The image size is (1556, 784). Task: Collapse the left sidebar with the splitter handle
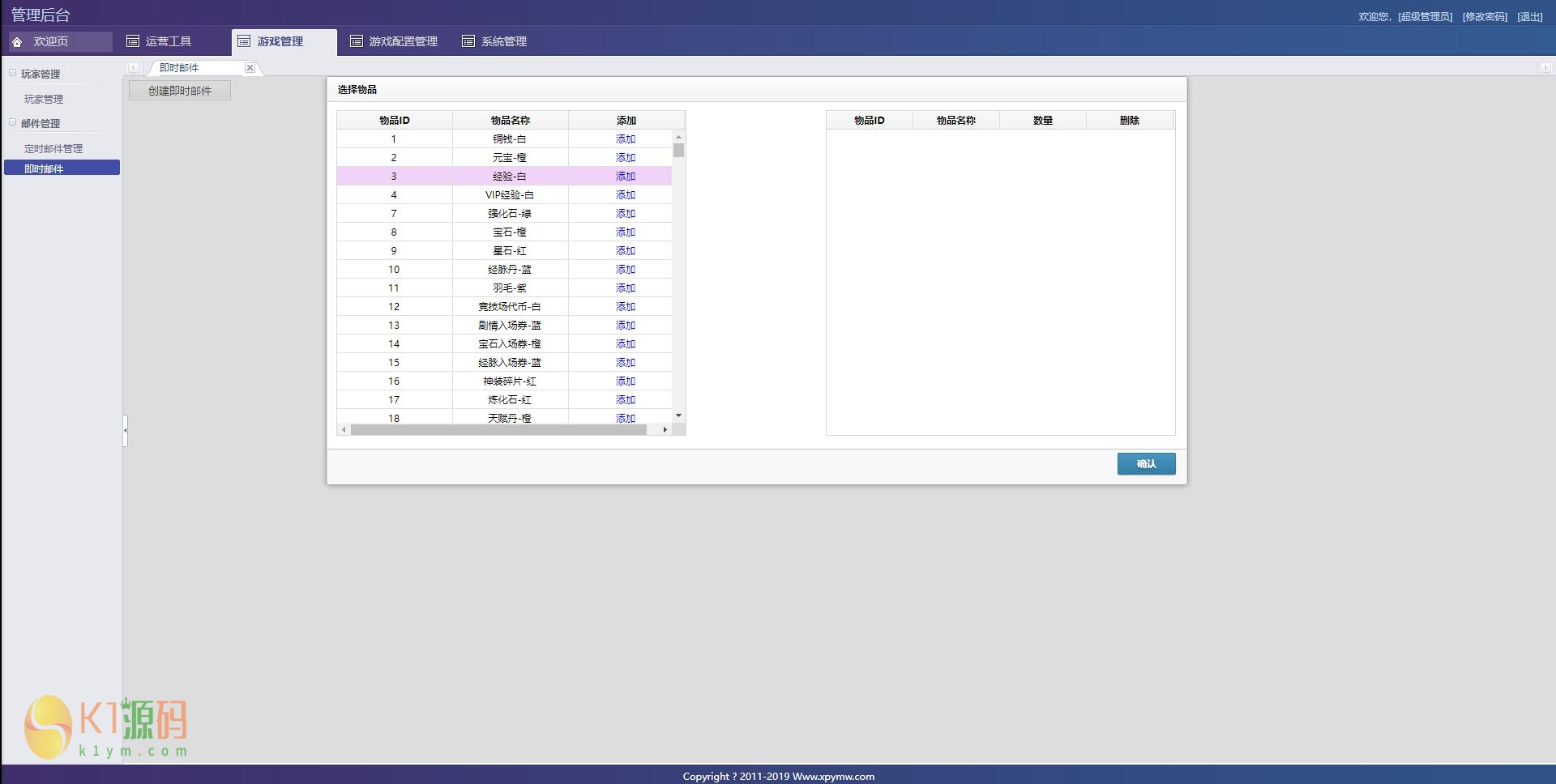[x=125, y=430]
